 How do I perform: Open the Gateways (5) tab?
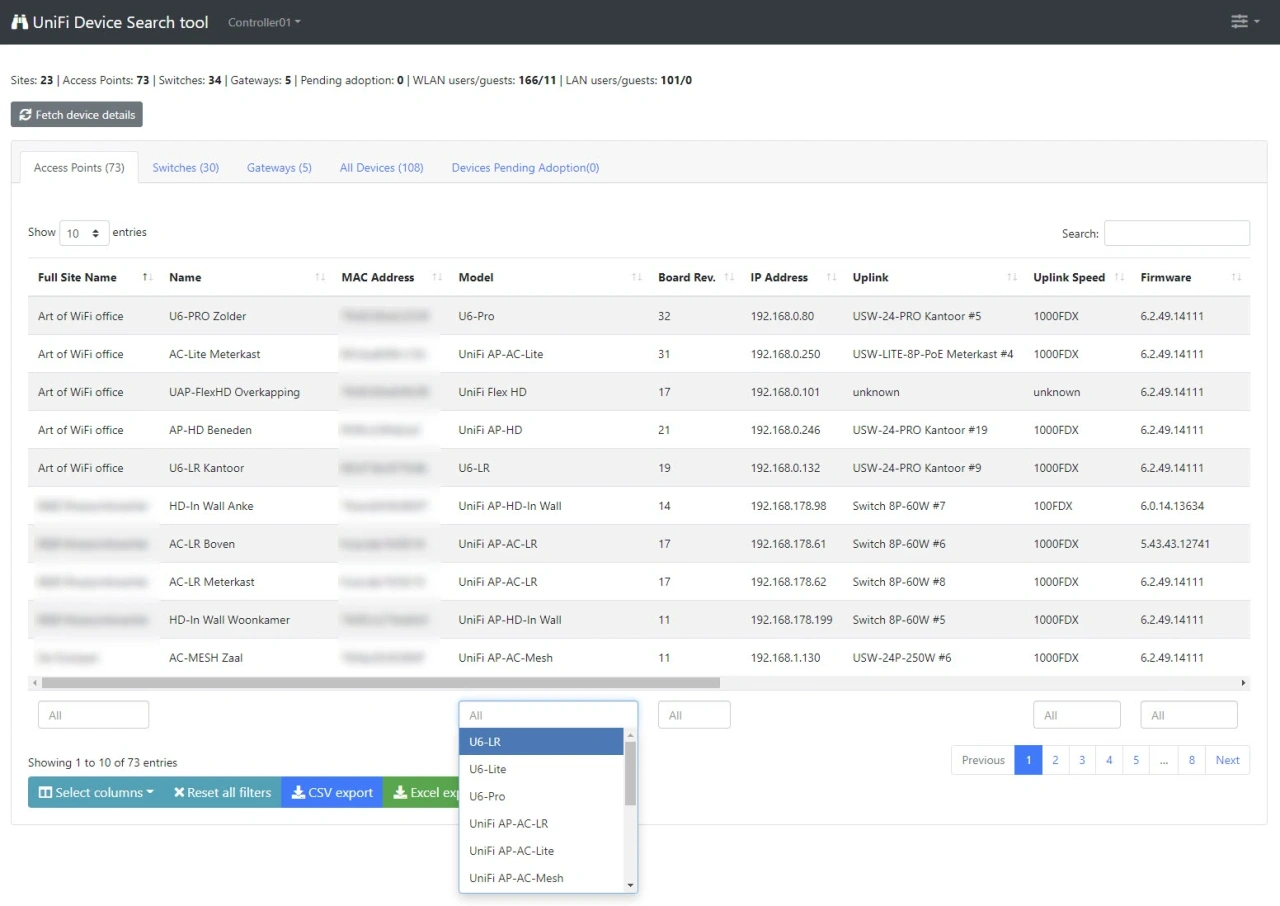pyautogui.click(x=279, y=167)
